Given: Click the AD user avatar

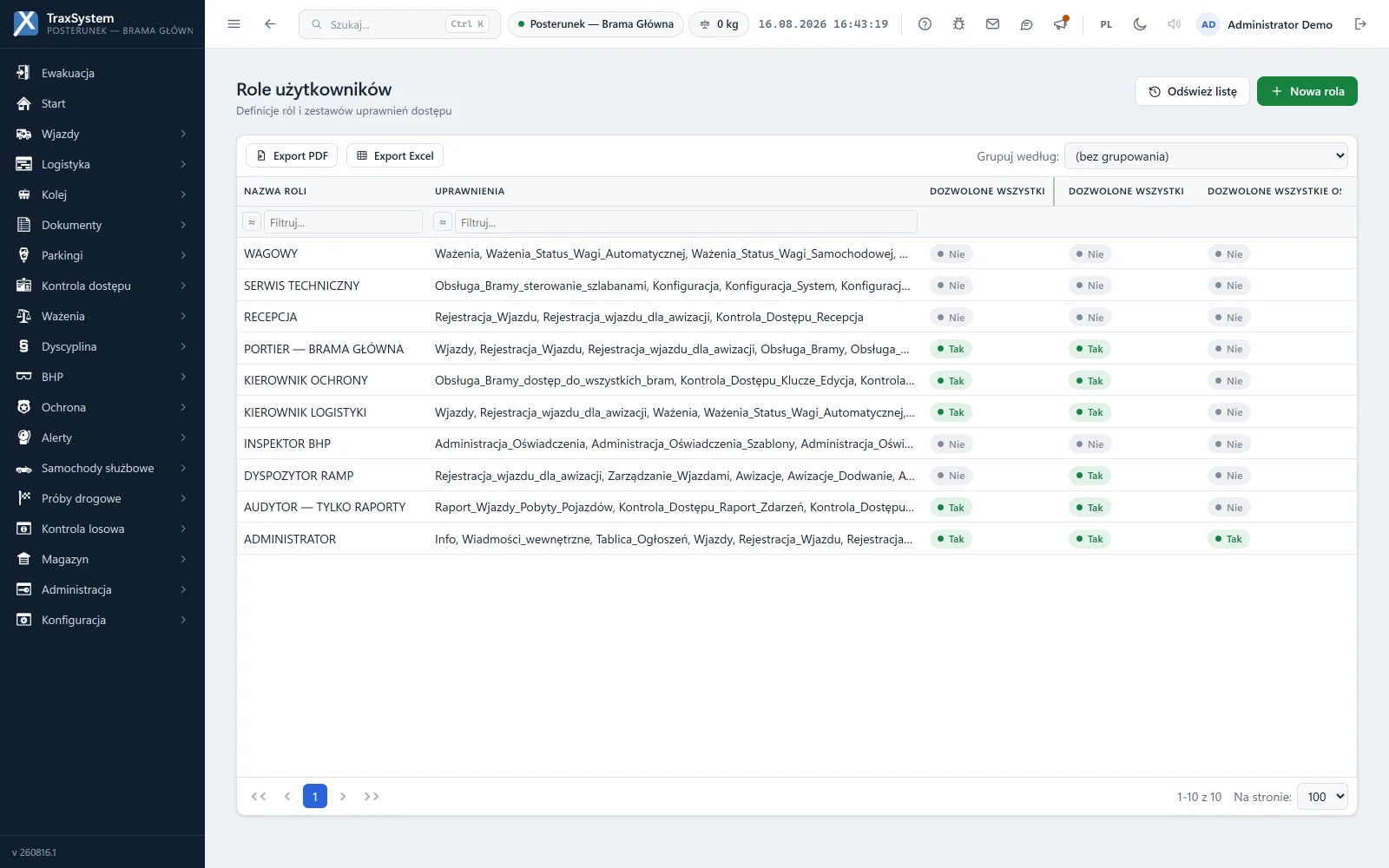Looking at the screenshot, I should tap(1208, 24).
